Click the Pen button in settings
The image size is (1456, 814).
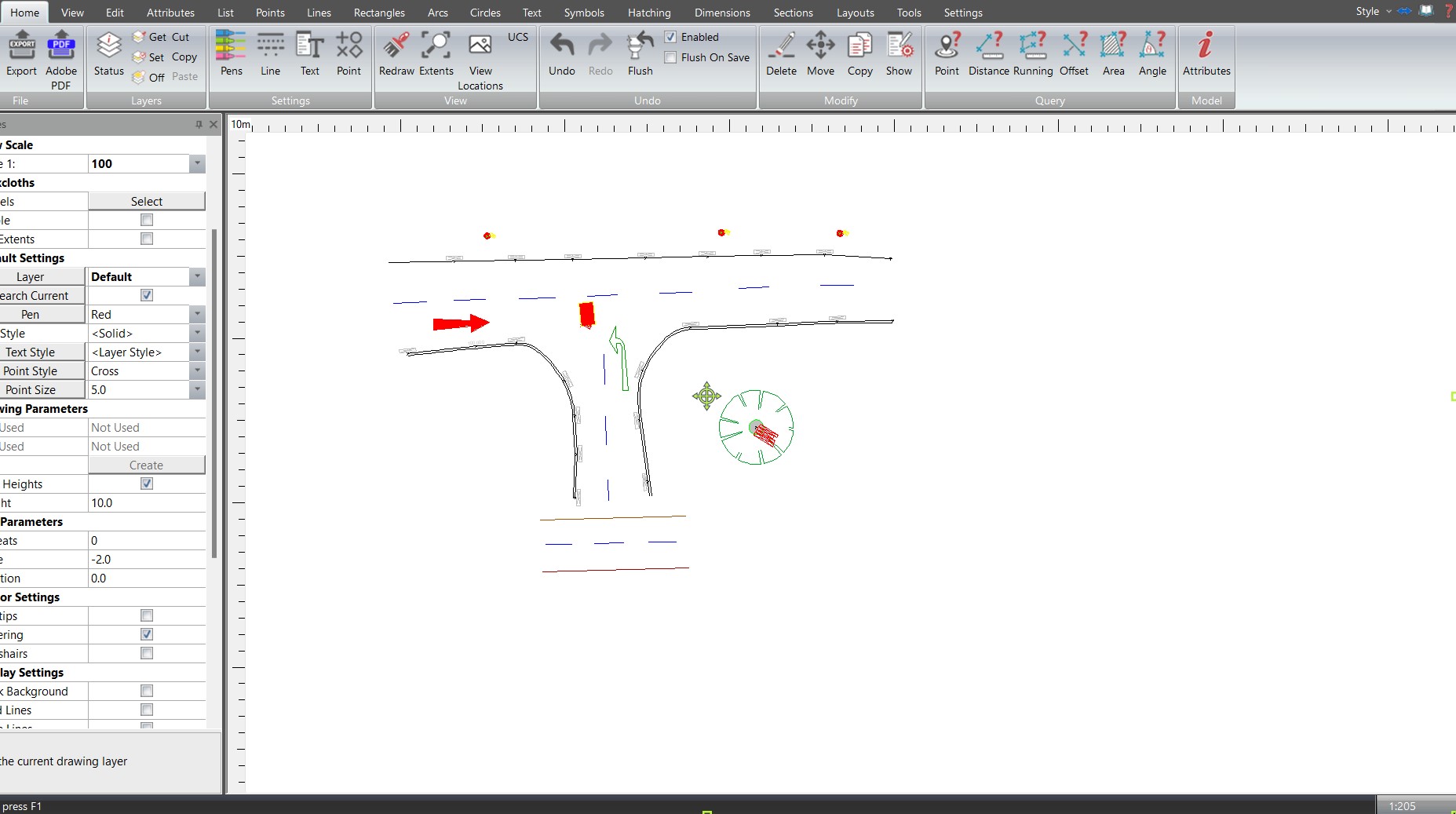point(42,314)
